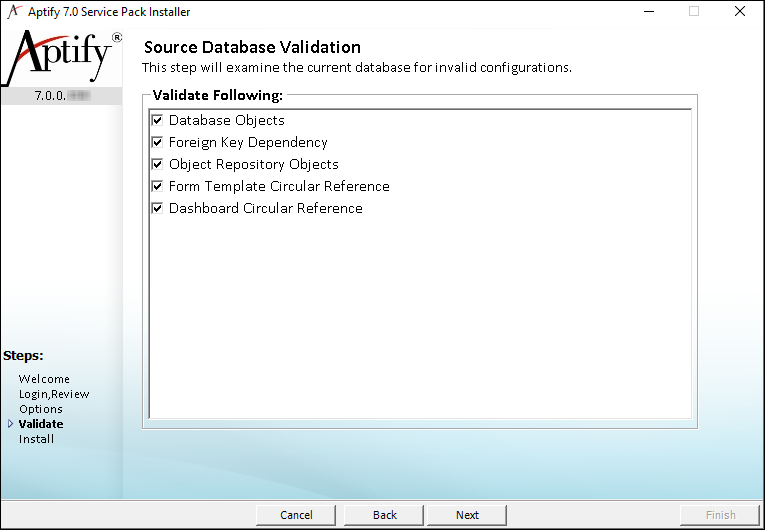Minimize the installer window

pyautogui.click(x=649, y=11)
